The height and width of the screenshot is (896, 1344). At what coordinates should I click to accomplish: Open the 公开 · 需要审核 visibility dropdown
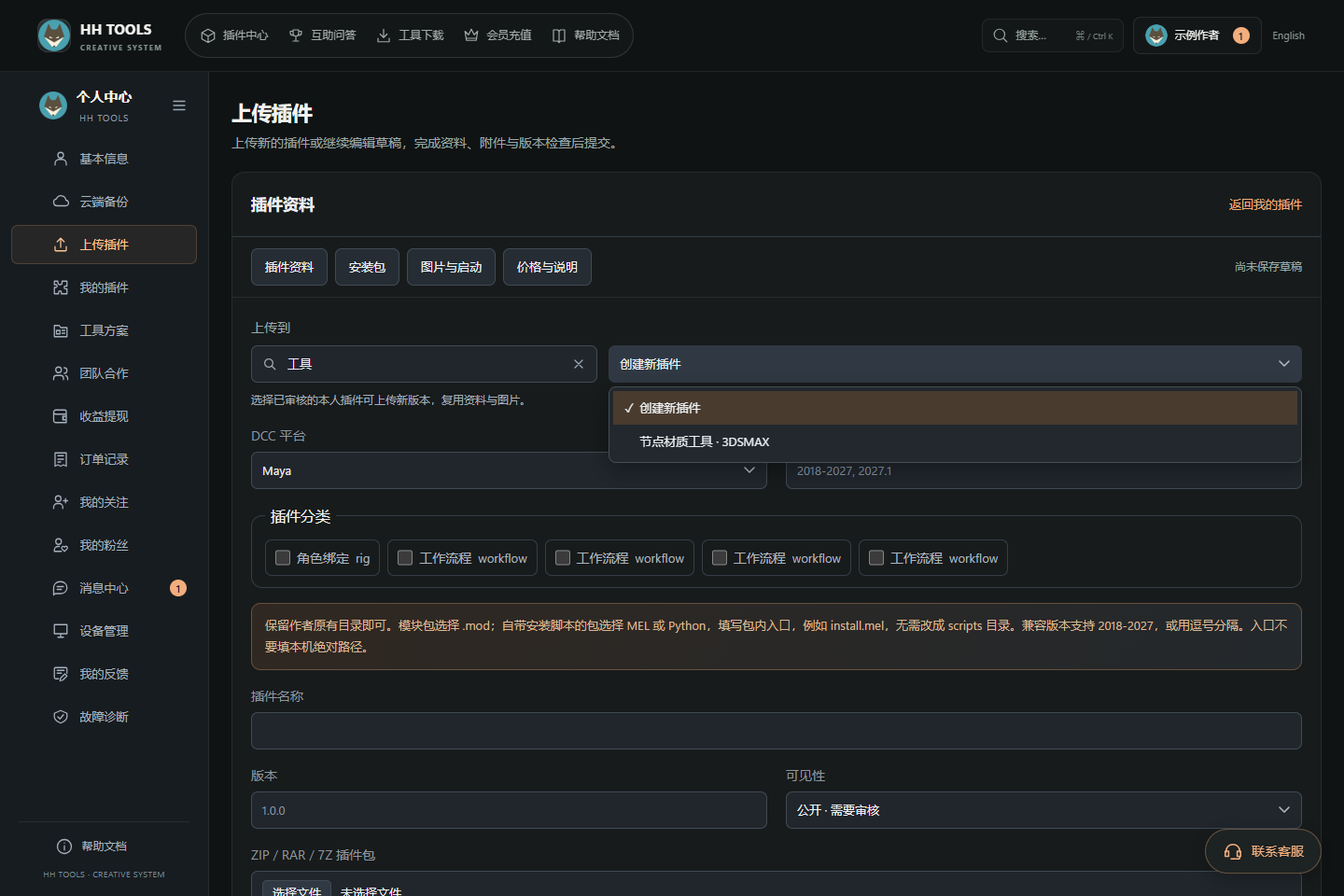click(1043, 810)
